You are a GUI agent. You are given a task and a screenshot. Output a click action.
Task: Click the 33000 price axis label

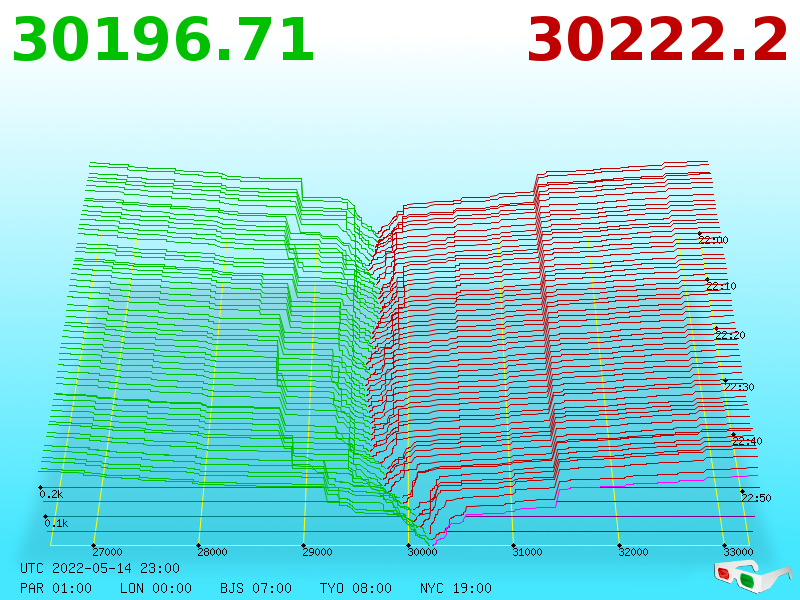pos(738,552)
